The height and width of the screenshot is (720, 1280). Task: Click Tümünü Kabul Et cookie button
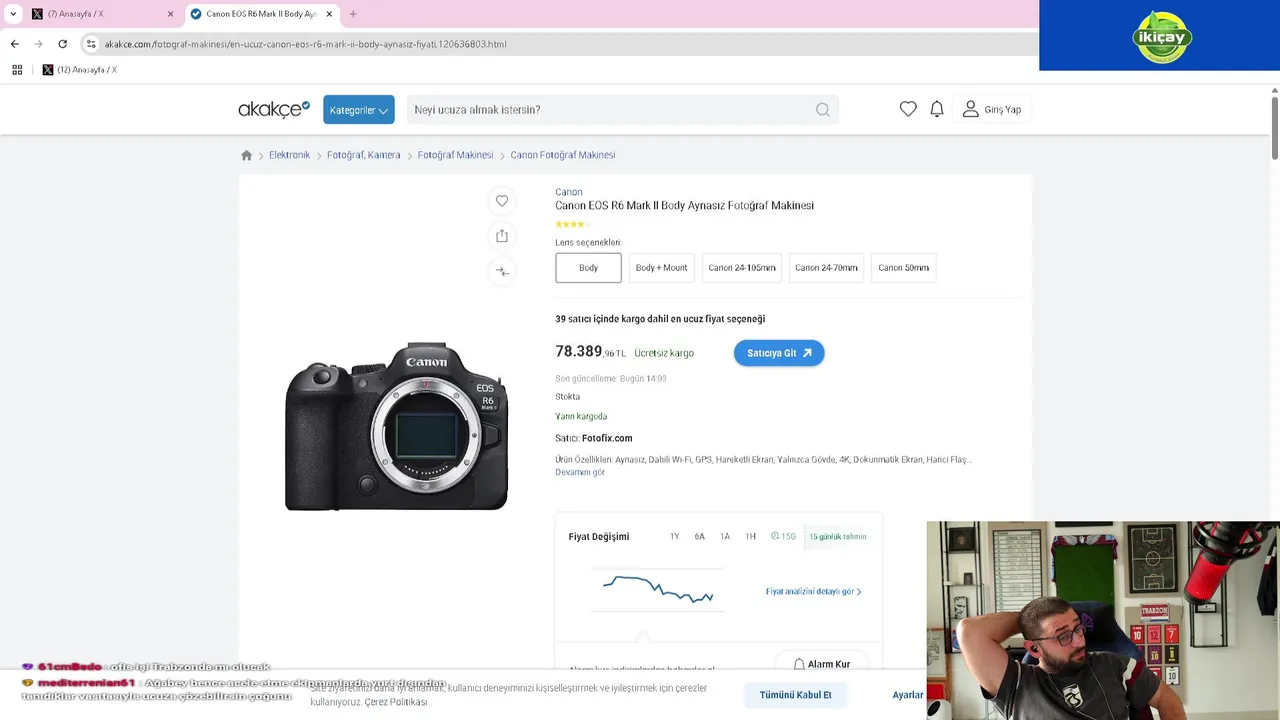click(x=795, y=695)
